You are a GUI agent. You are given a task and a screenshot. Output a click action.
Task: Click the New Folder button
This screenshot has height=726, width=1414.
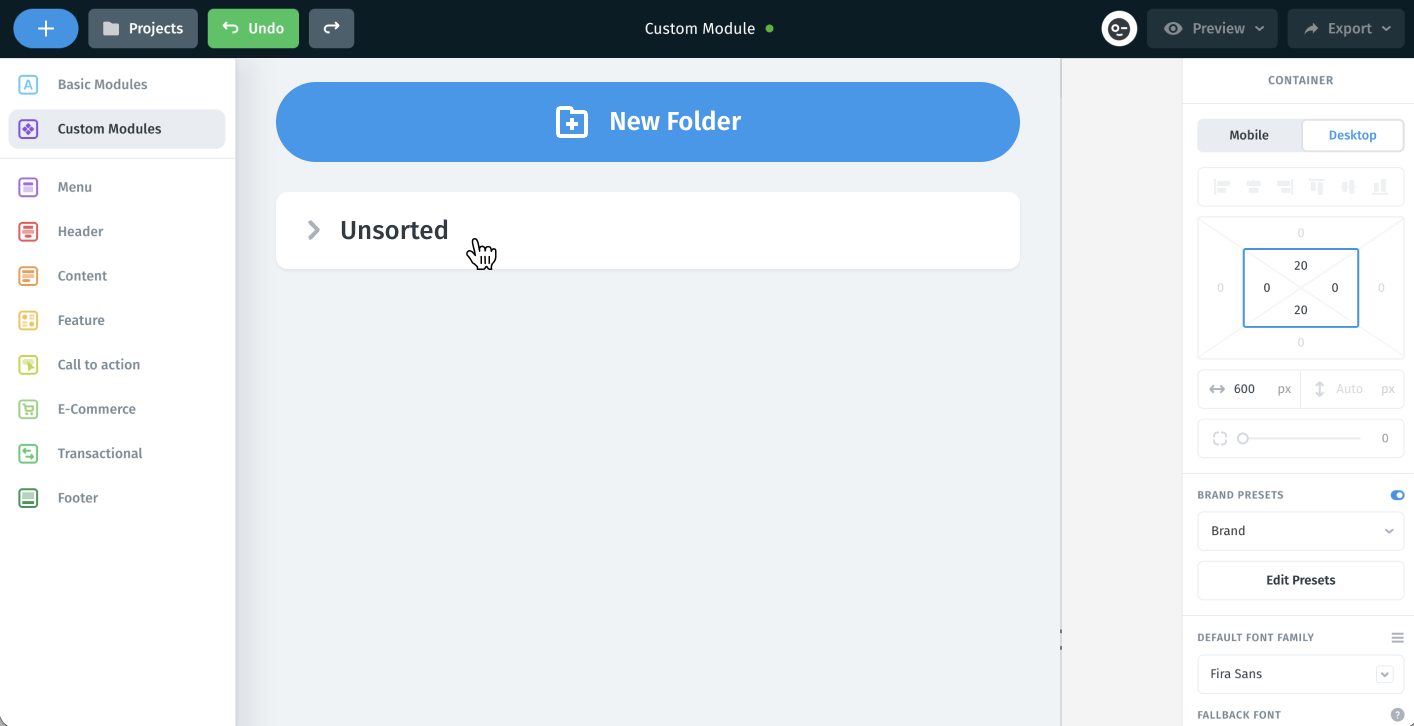(648, 122)
